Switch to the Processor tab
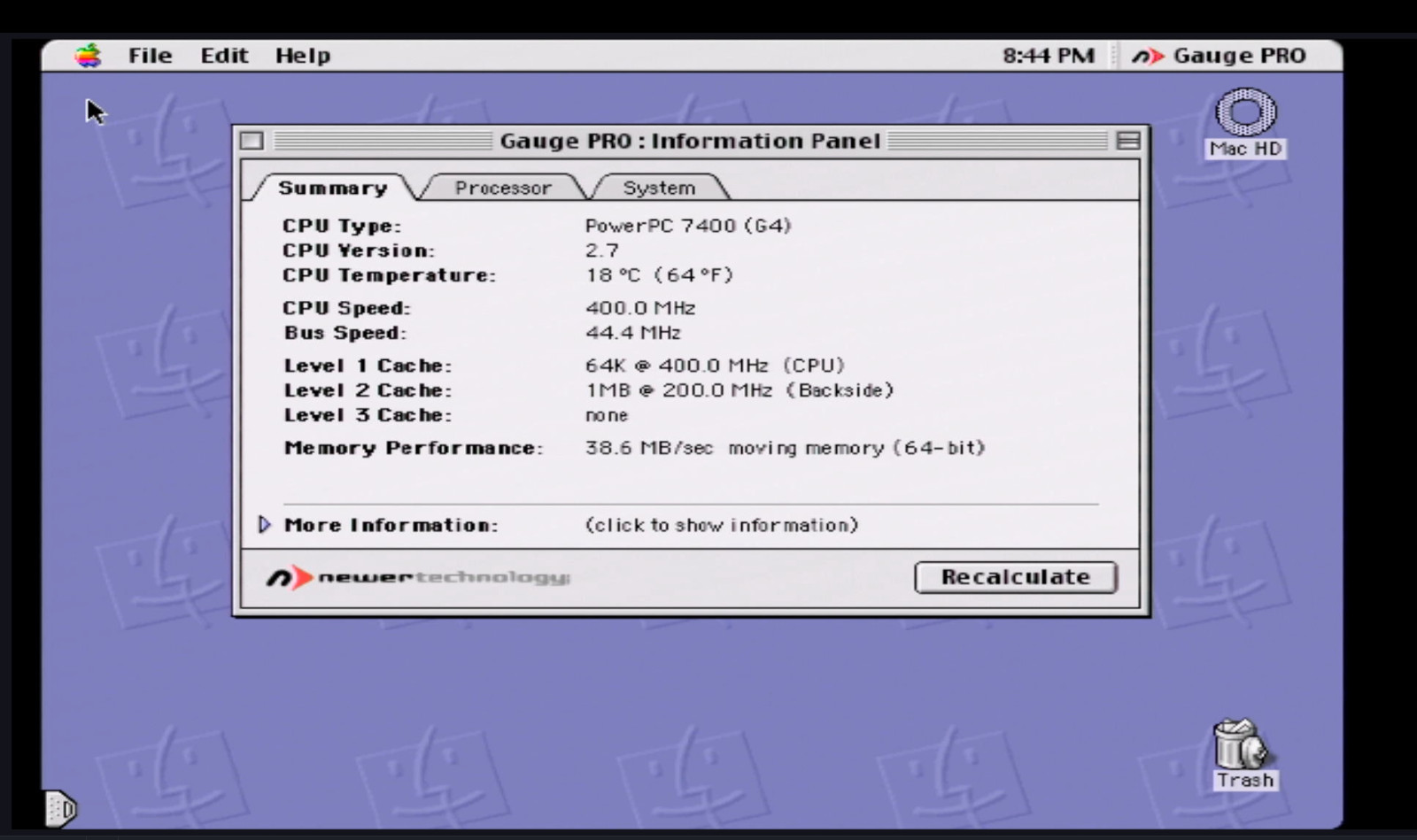This screenshot has width=1417, height=840. 502,188
